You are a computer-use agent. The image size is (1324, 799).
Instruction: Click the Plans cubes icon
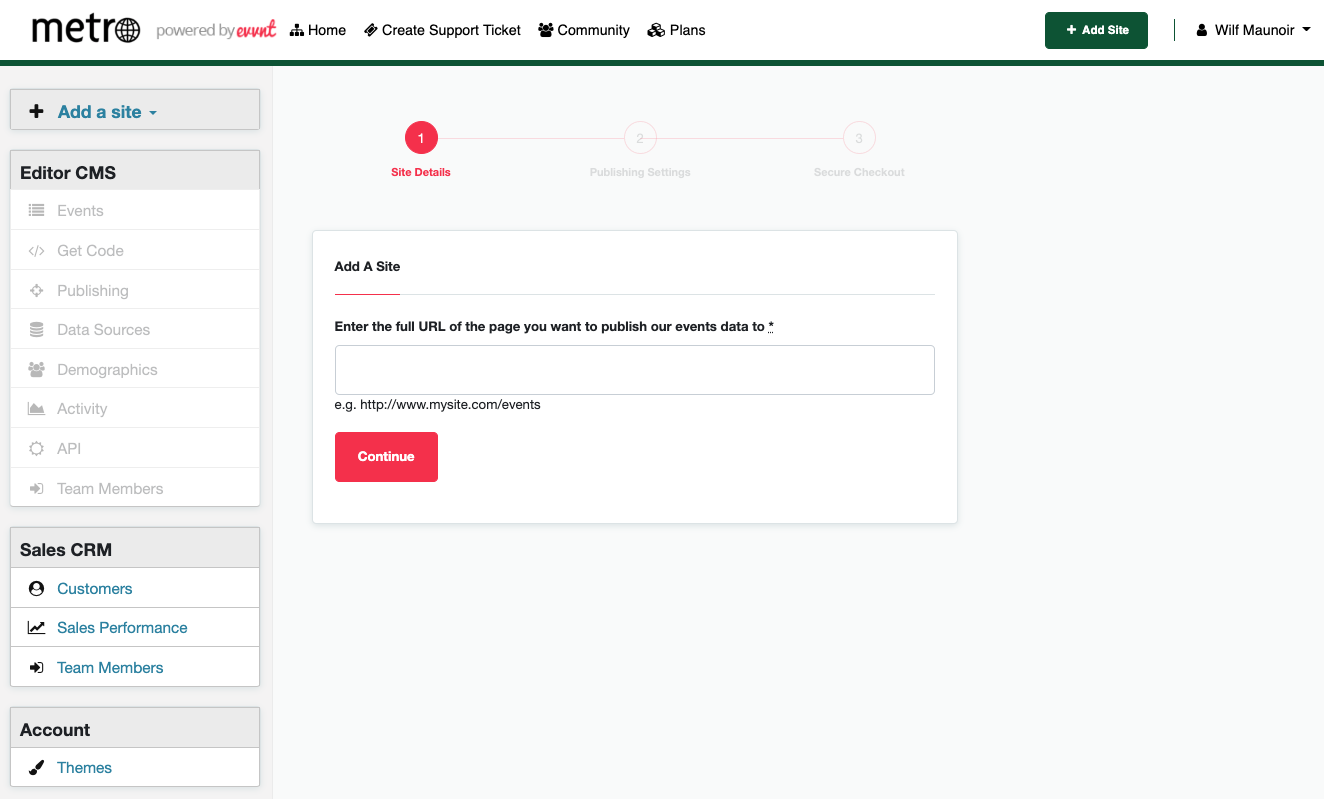point(656,31)
